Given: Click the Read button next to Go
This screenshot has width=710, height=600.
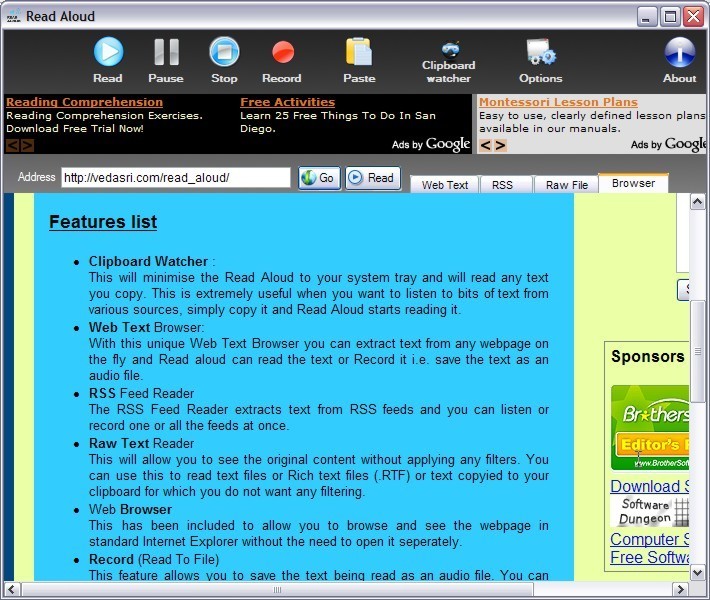Looking at the screenshot, I should click(x=373, y=178).
